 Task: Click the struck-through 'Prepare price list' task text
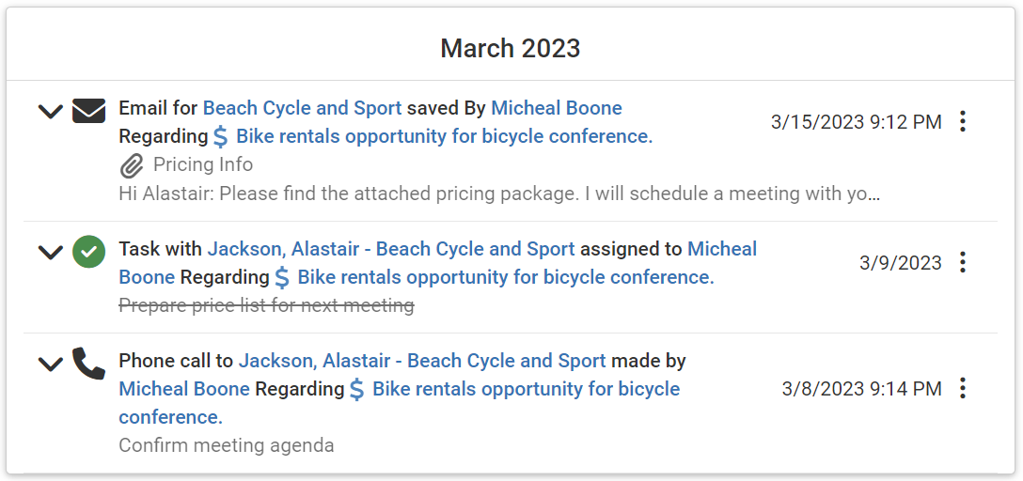click(x=266, y=305)
